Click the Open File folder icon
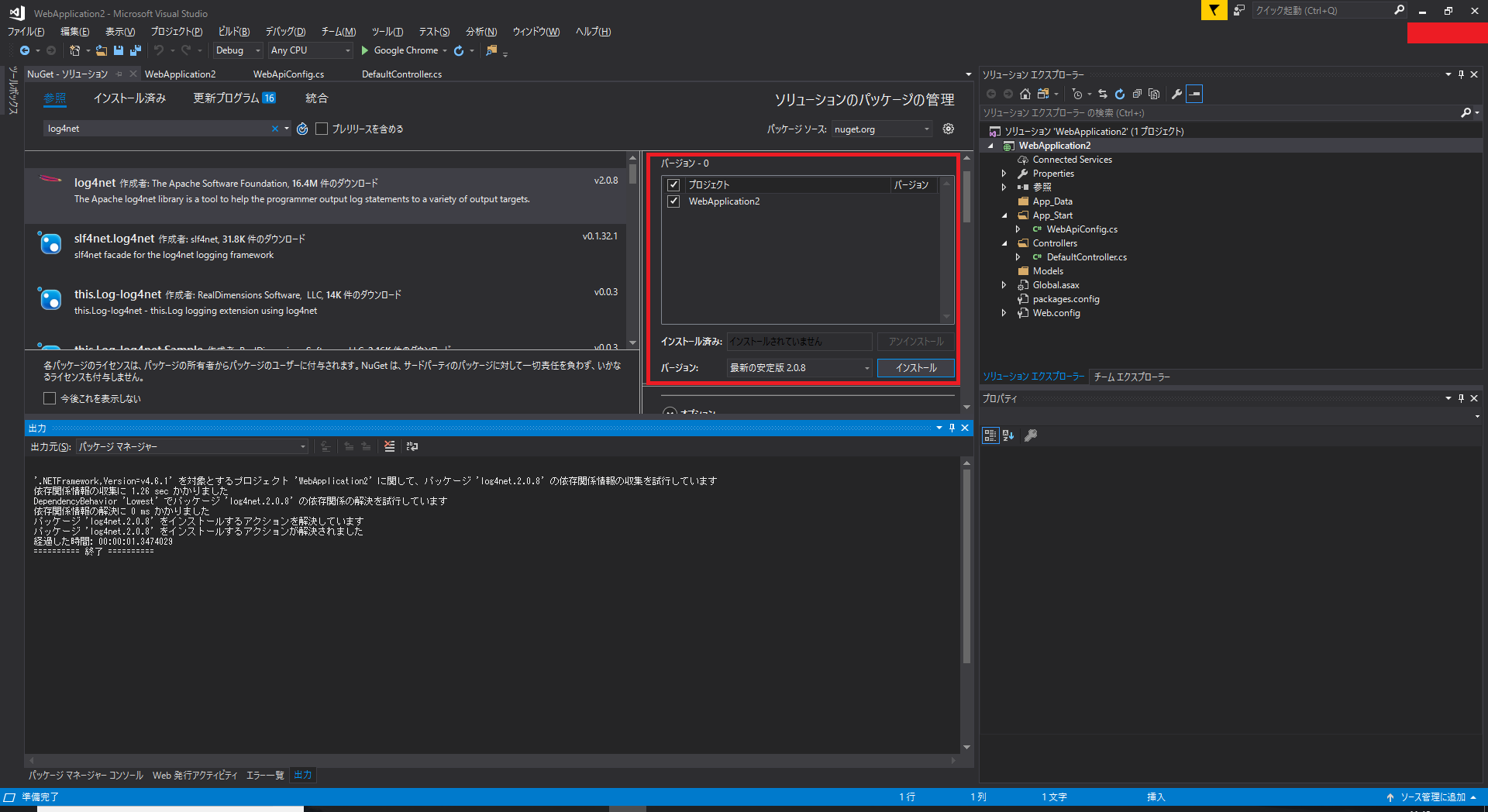Image resolution: width=1488 pixels, height=812 pixels. [102, 50]
